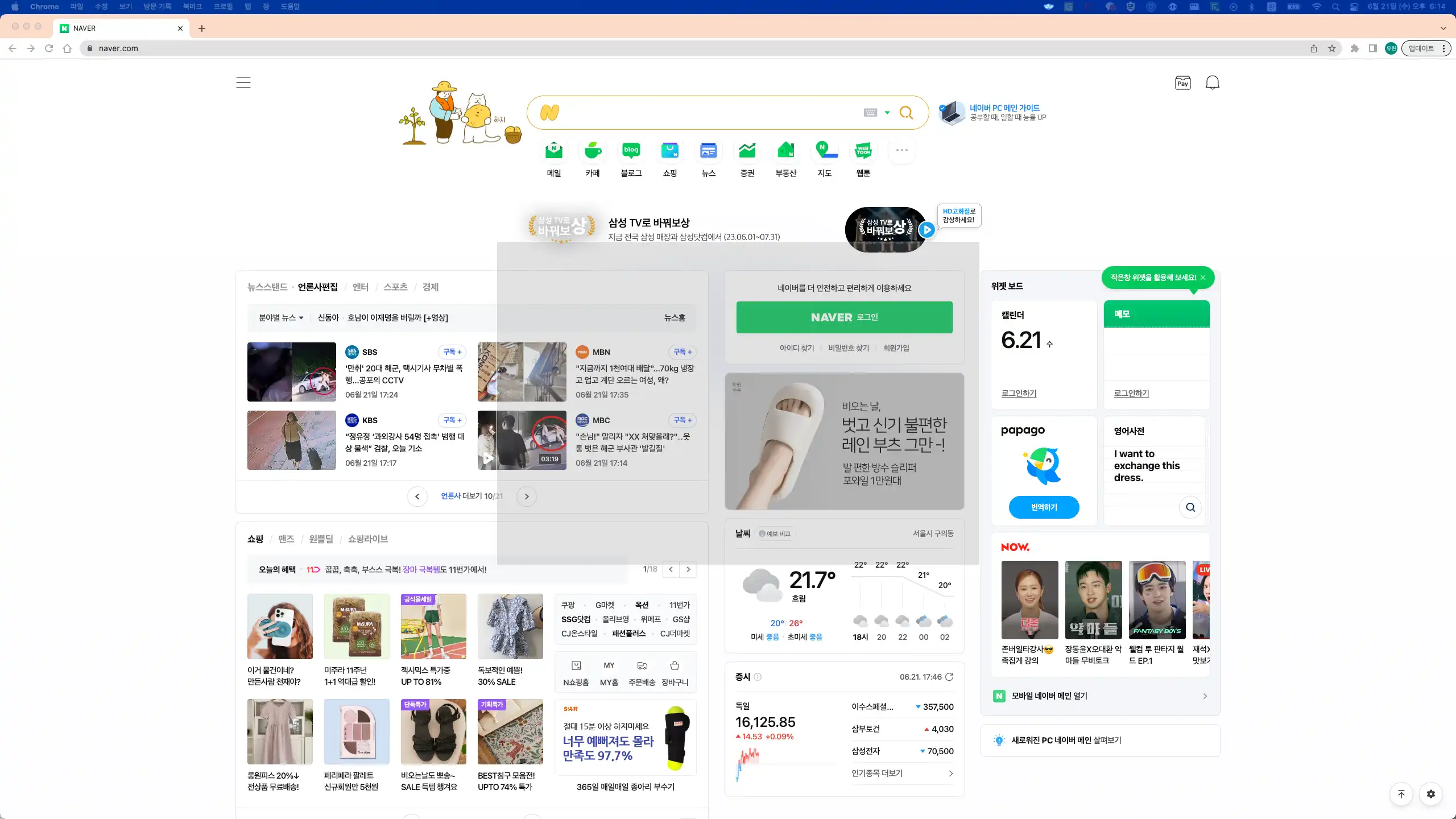The width and height of the screenshot is (1456, 819).
Task: Expand more services with the three-dots button
Action: pyautogui.click(x=901, y=151)
